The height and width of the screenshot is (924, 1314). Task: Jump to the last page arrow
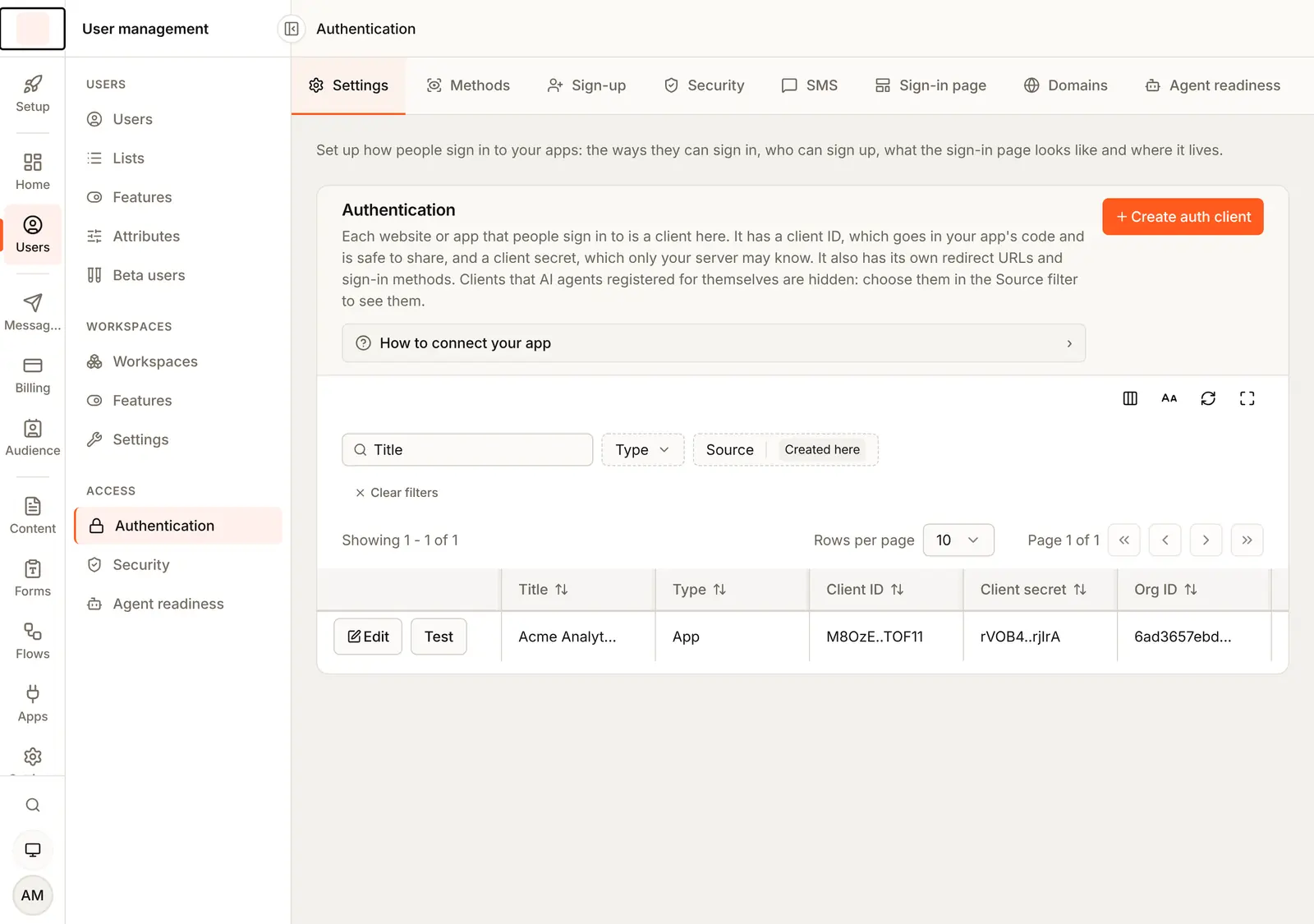(1247, 540)
